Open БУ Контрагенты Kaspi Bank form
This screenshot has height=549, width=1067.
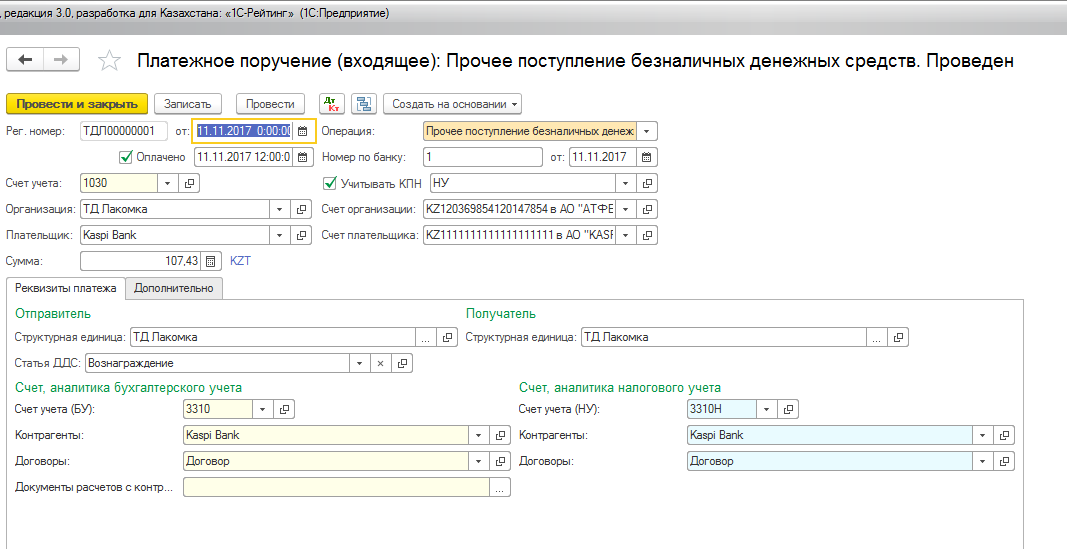click(x=500, y=435)
